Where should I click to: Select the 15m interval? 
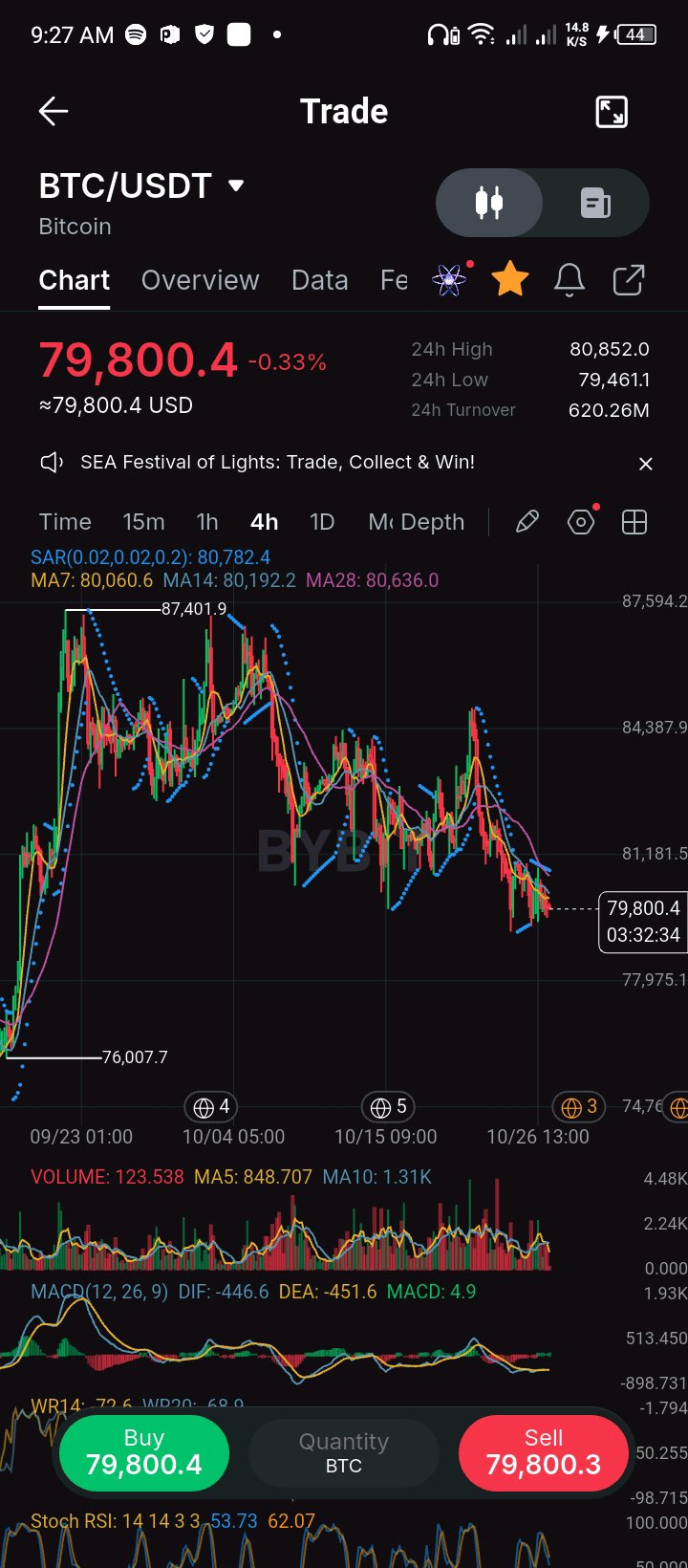(143, 522)
